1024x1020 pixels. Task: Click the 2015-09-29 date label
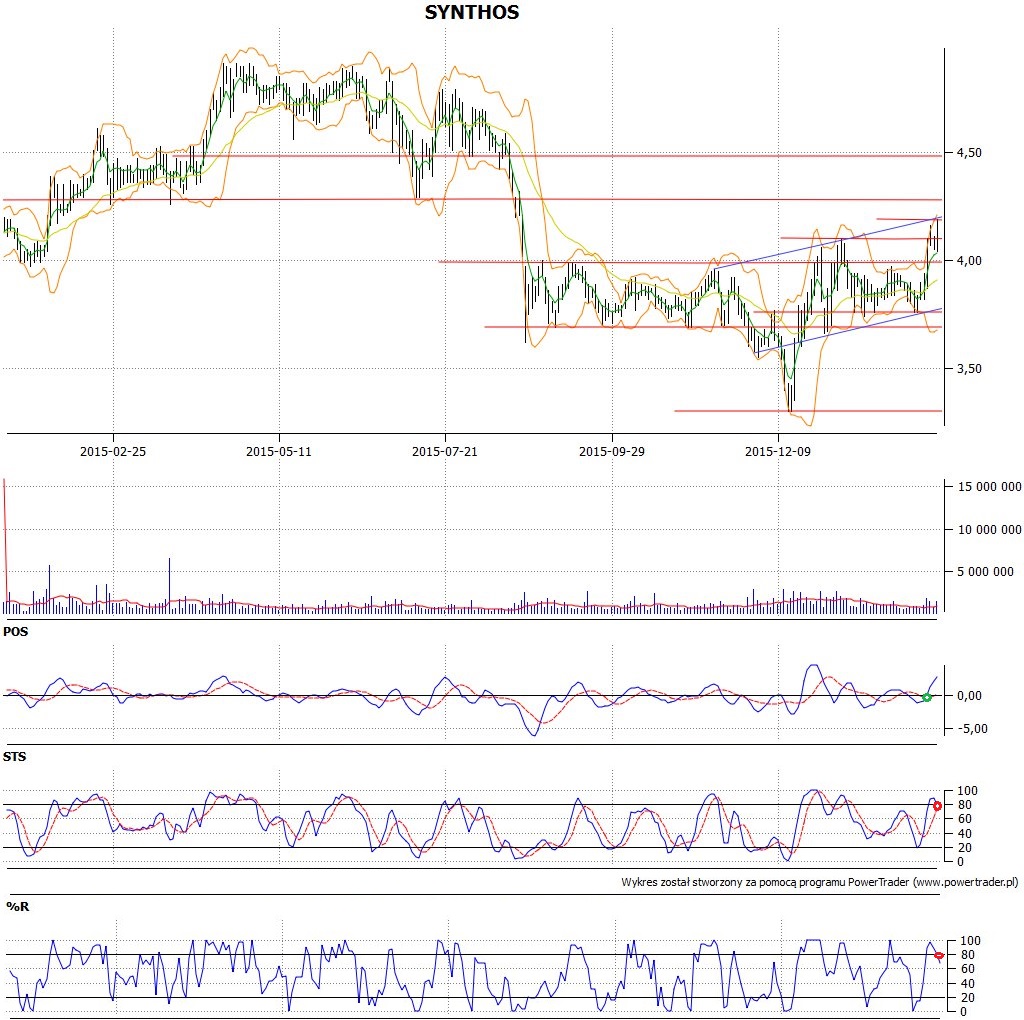tap(612, 451)
